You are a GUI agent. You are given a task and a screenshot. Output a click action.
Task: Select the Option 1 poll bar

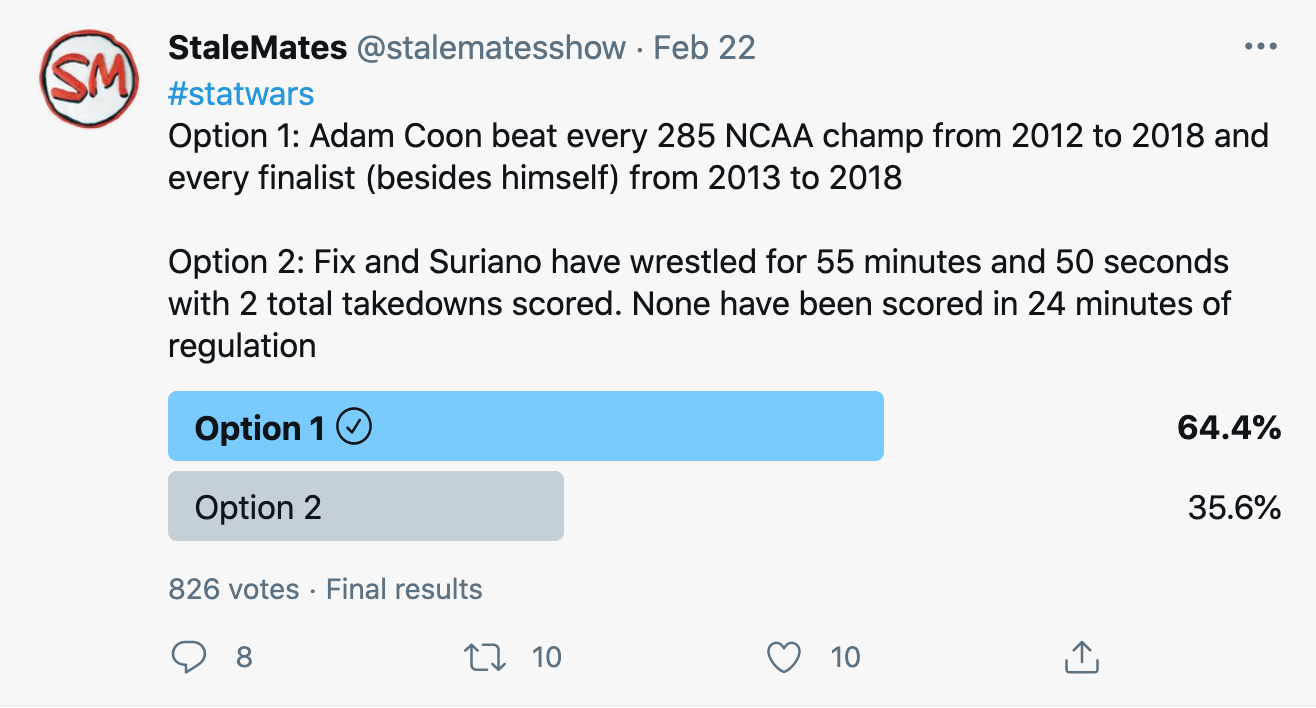pos(525,426)
